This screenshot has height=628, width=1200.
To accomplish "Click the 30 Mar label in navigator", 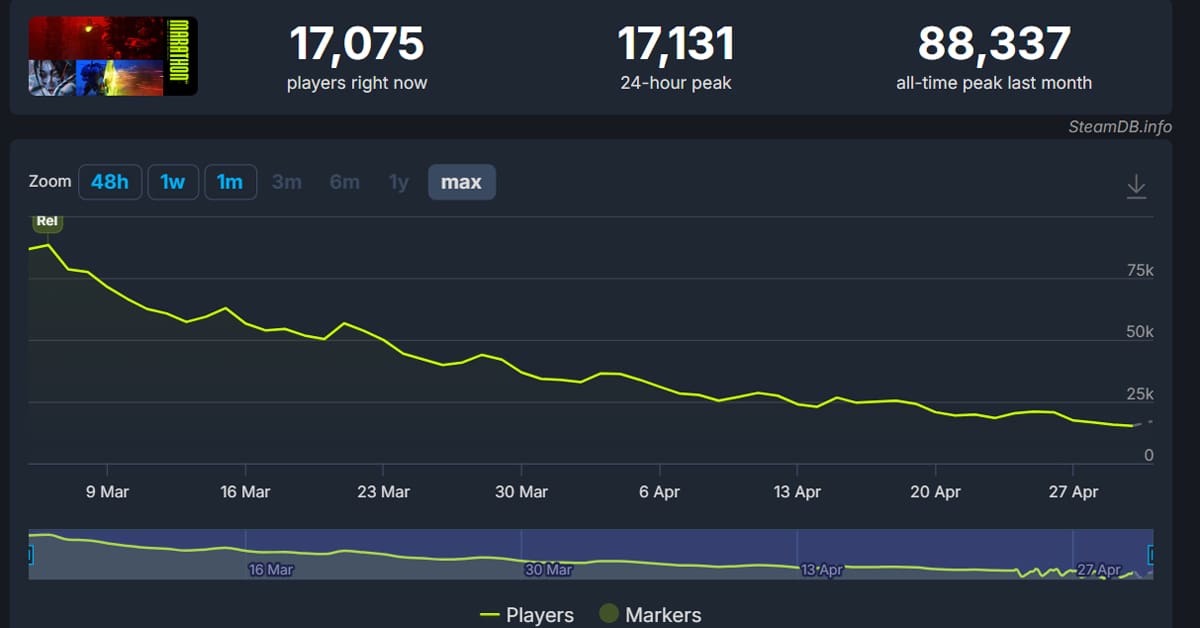I will pos(548,570).
